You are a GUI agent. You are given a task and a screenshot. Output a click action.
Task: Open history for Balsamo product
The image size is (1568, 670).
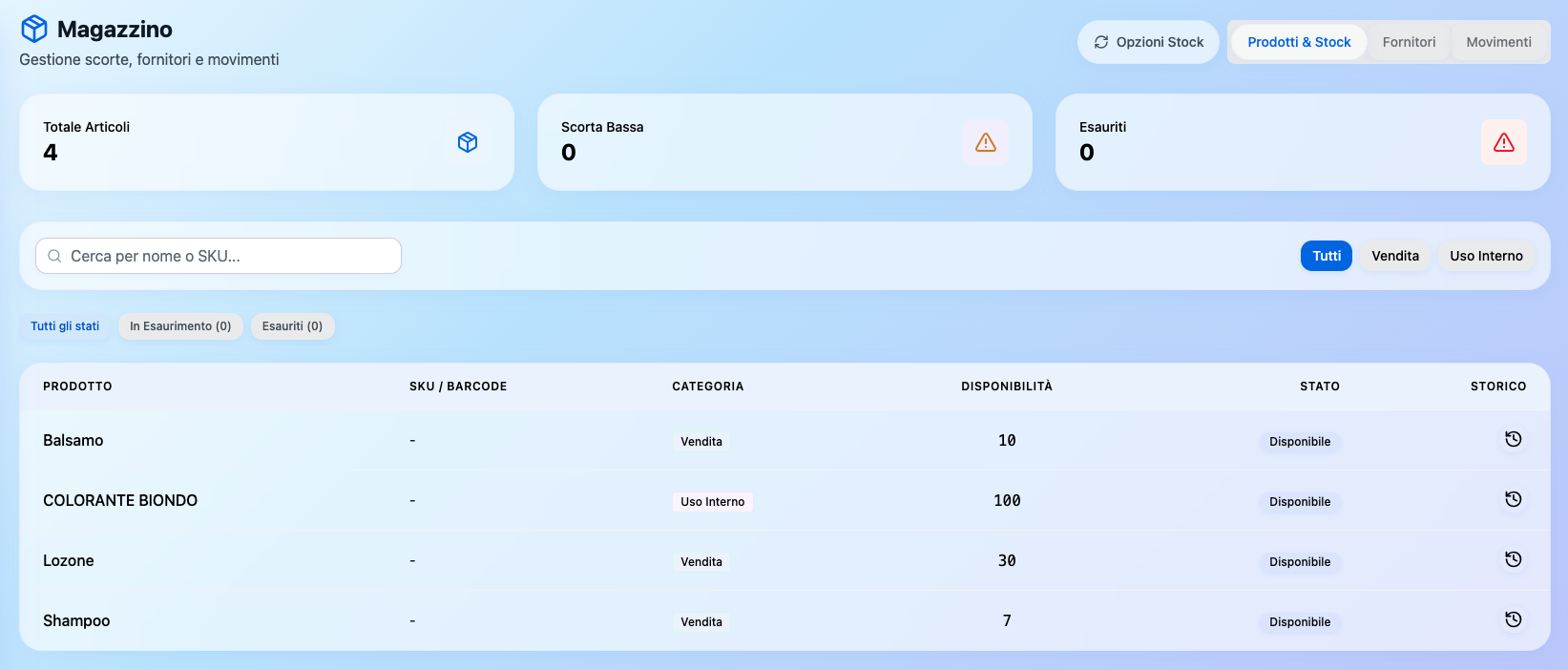click(x=1513, y=440)
